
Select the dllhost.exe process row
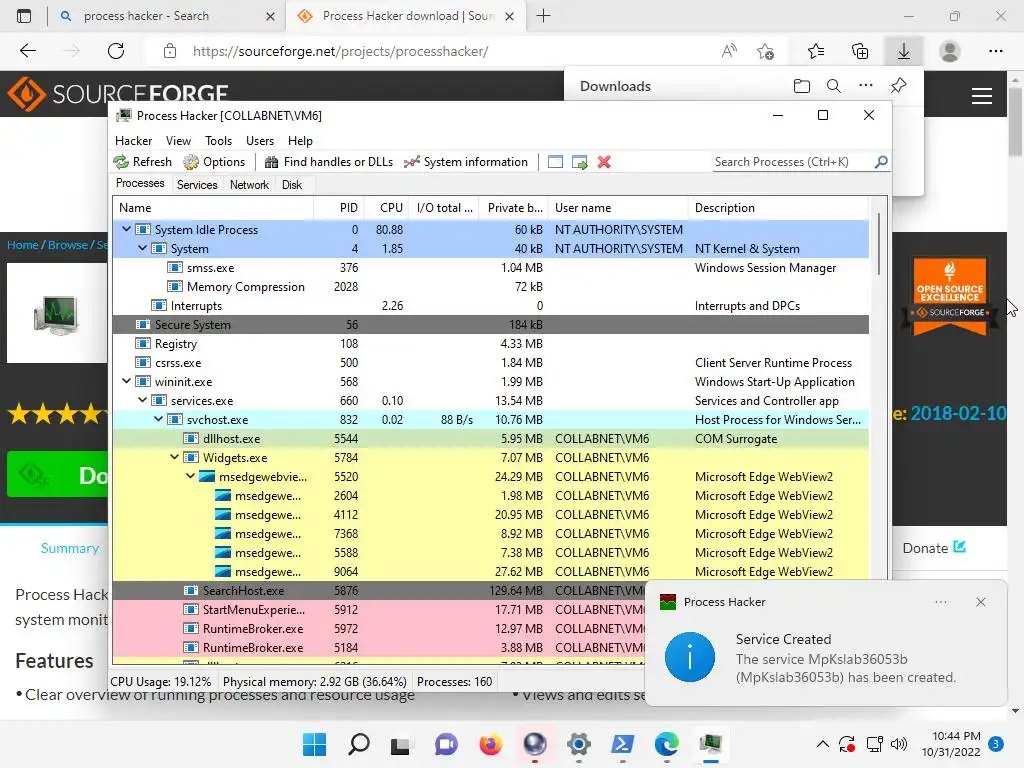[x=490, y=438]
